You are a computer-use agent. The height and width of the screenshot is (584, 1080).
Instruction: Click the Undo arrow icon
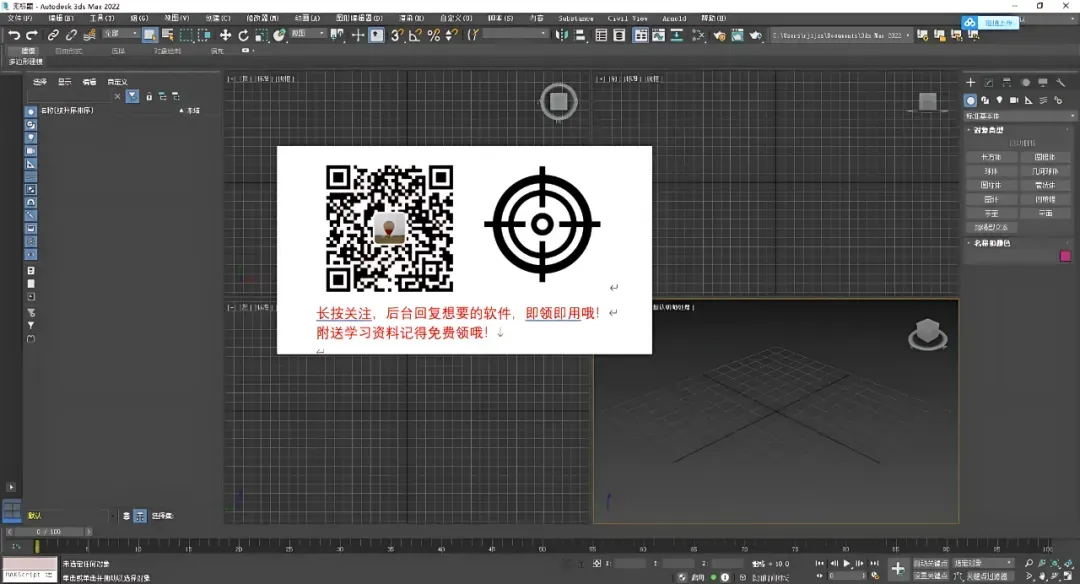(x=14, y=35)
